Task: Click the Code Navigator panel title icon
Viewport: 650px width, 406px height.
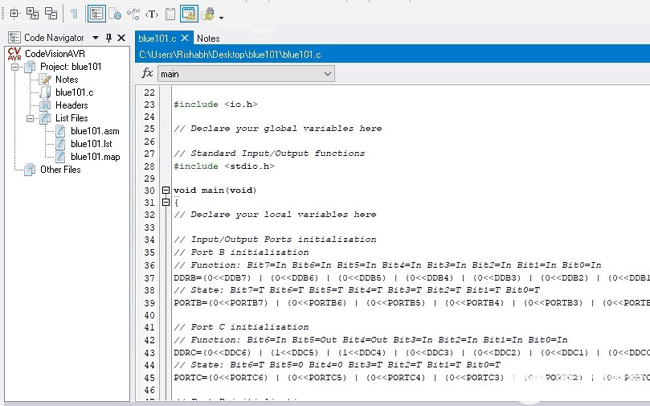Action: (14, 38)
